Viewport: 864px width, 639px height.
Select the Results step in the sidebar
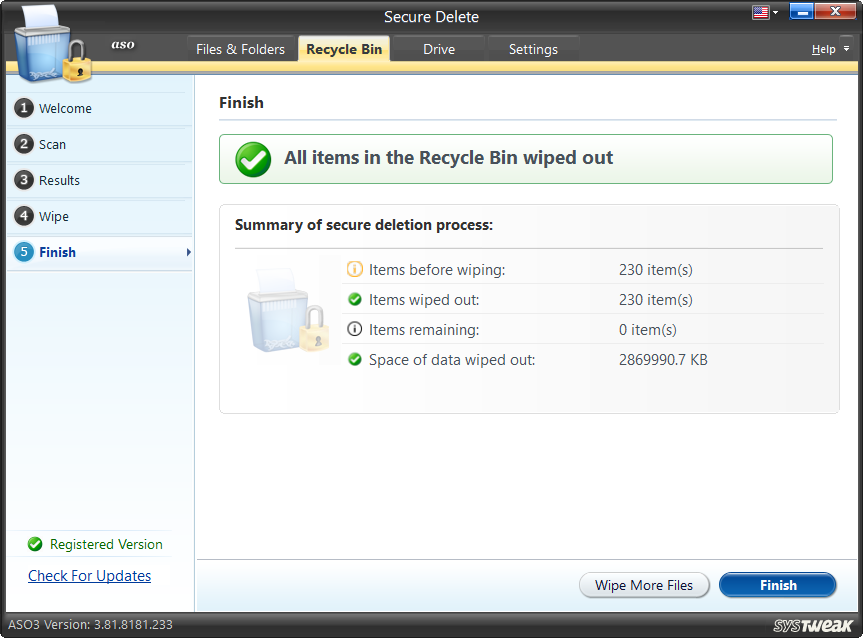pyautogui.click(x=58, y=180)
